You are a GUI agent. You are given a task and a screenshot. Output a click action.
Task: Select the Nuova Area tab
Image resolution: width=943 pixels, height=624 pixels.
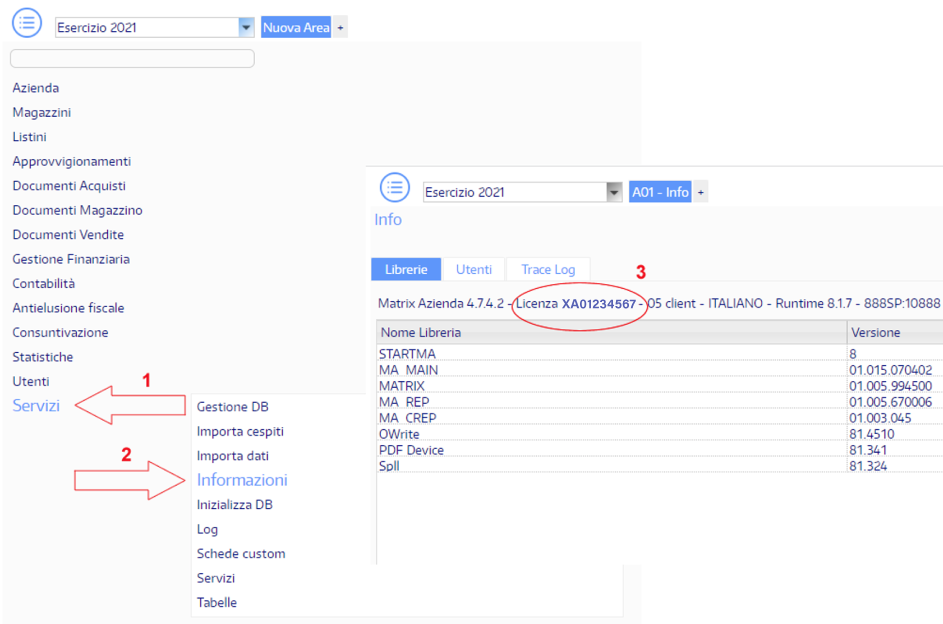(296, 28)
